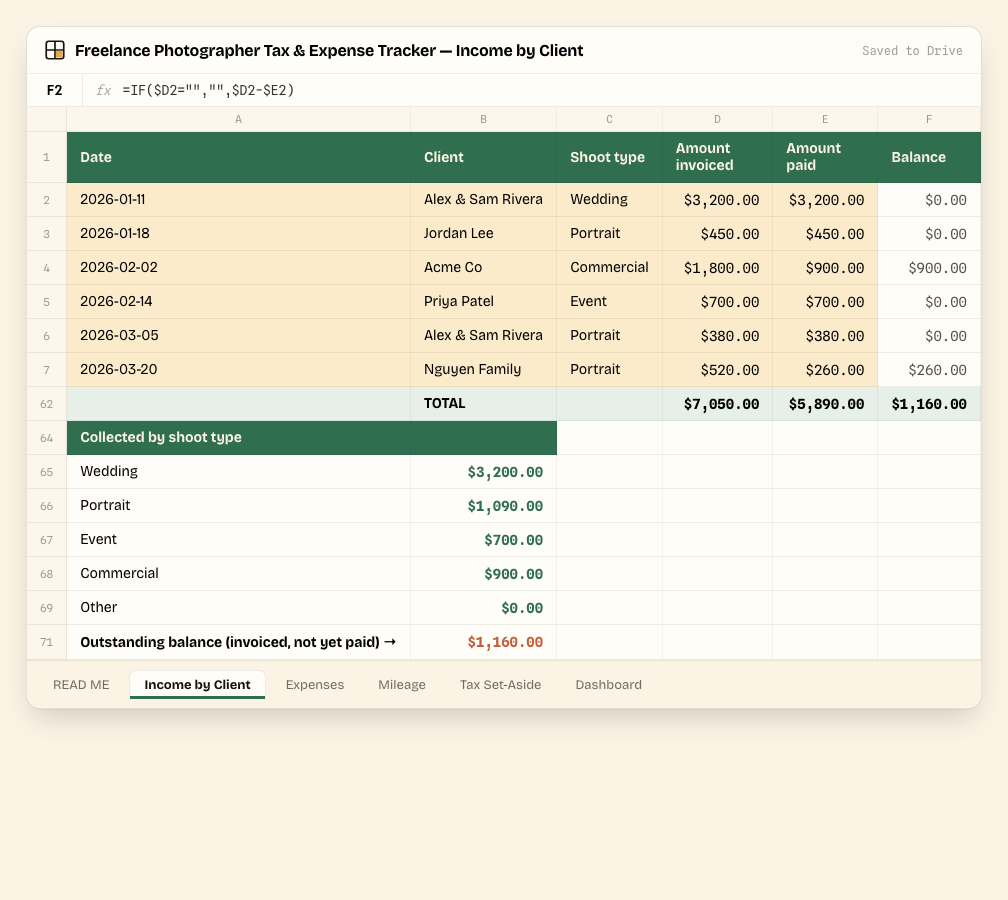Go to the Tax Set-Aside tab
The height and width of the screenshot is (900, 1008).
point(500,685)
